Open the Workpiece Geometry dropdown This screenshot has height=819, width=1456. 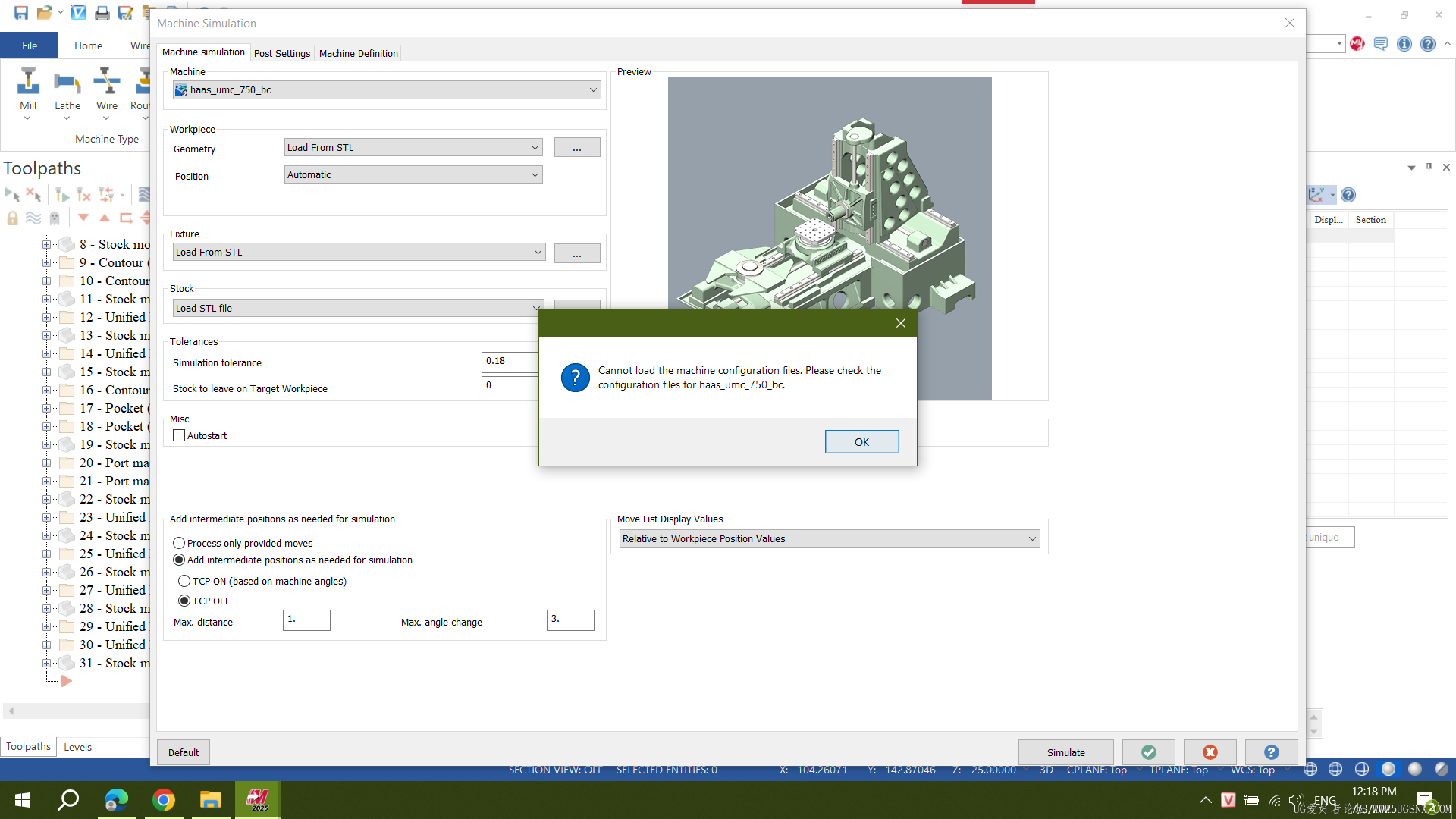[413, 147]
